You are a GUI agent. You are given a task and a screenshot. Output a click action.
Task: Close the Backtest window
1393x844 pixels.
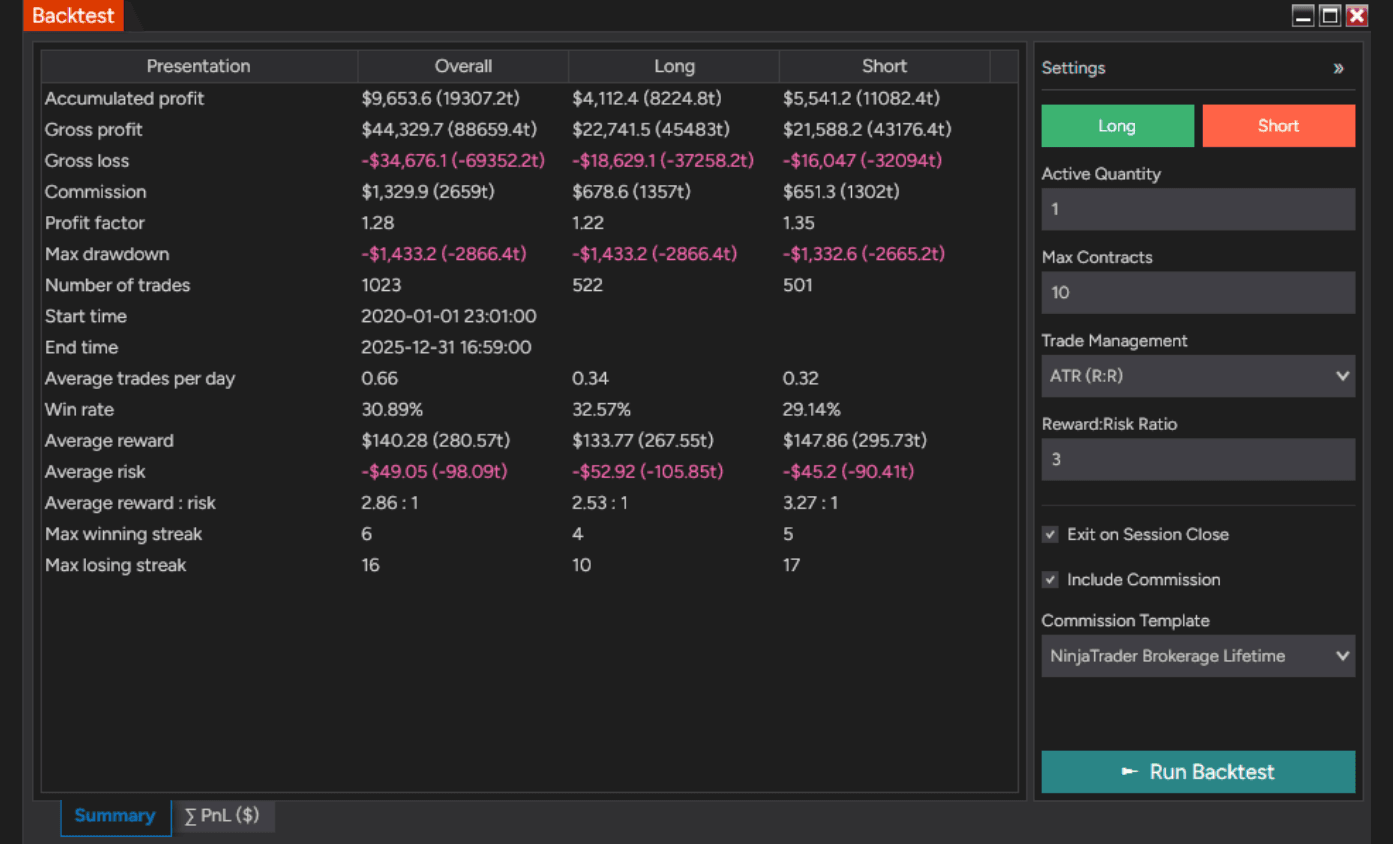click(x=1357, y=15)
